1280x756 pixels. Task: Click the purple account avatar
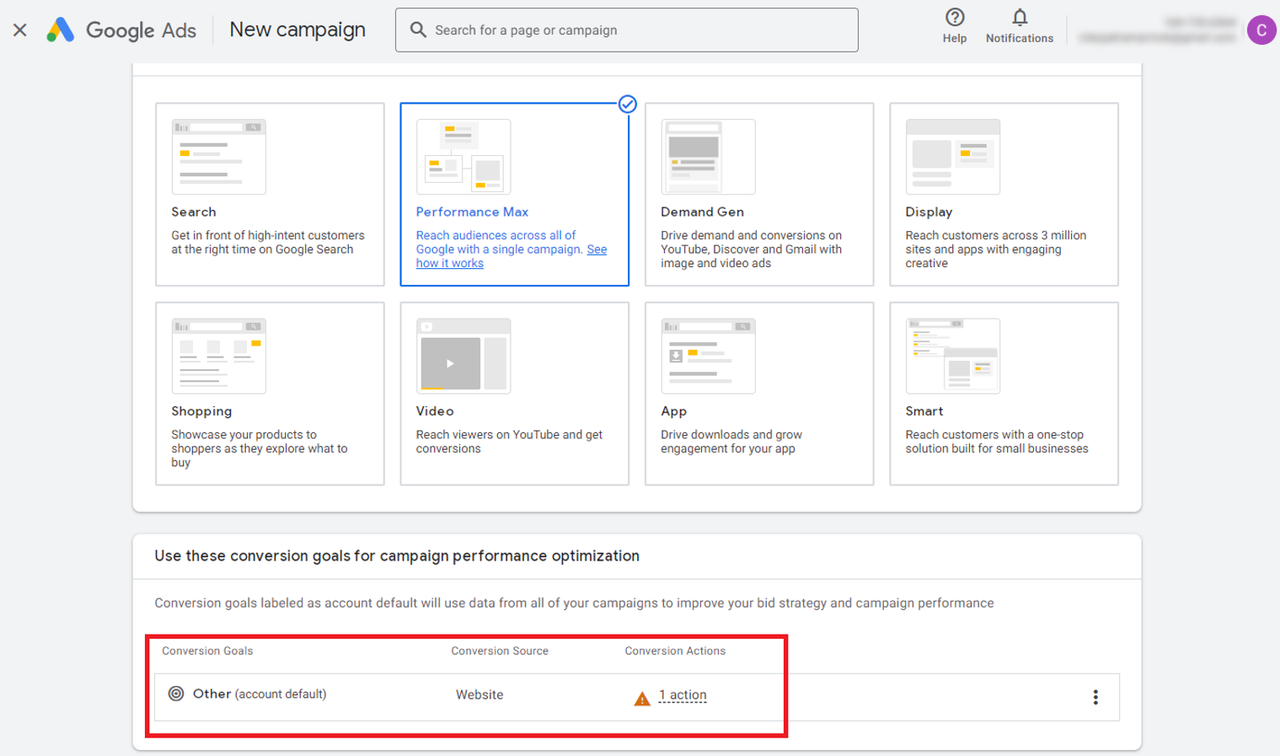pyautogui.click(x=1261, y=30)
